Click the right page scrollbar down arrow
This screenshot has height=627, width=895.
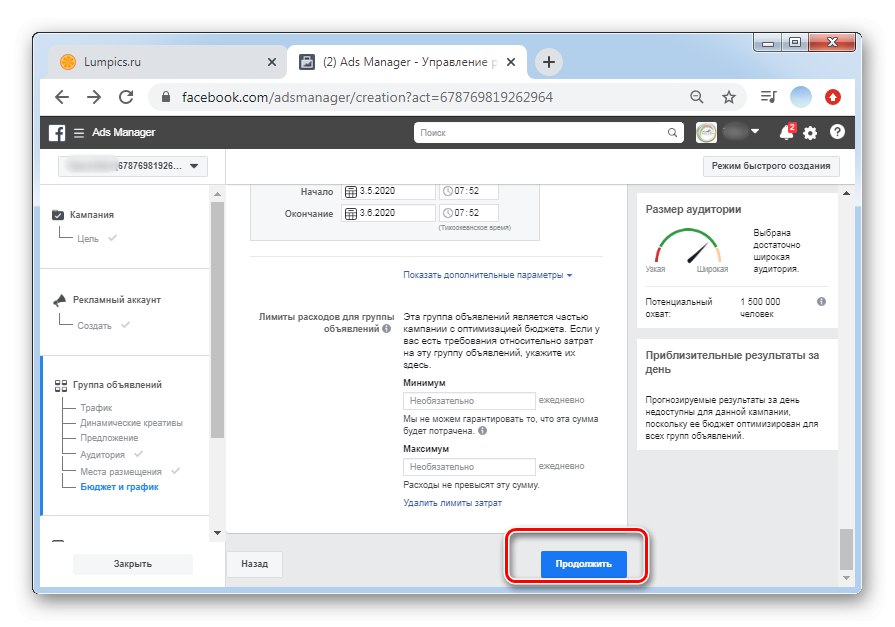coord(846,578)
